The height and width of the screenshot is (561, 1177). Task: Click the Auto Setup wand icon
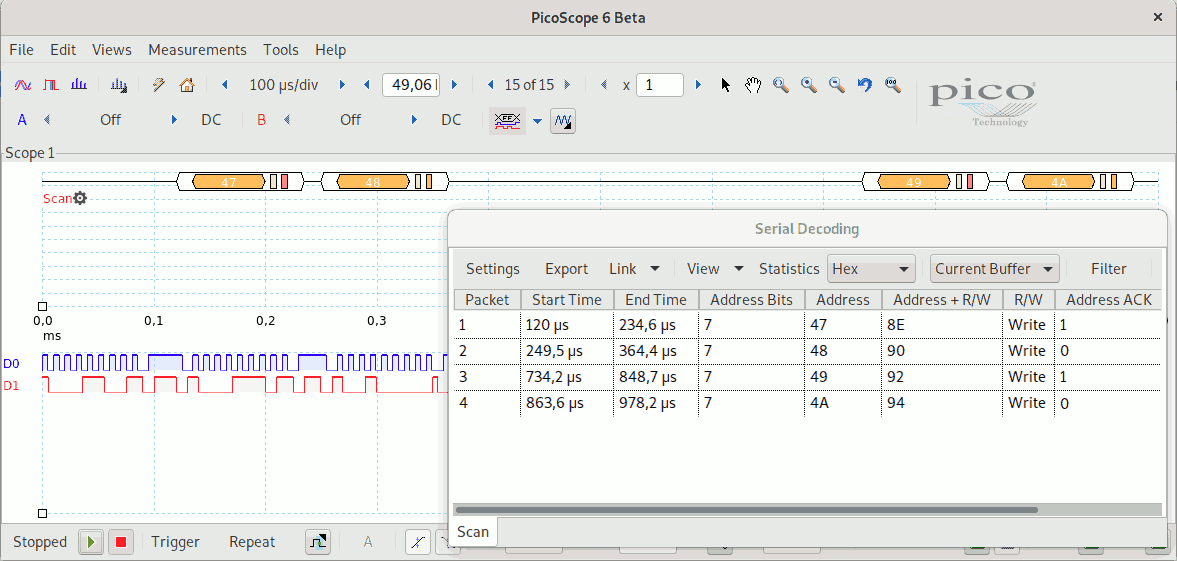158,85
